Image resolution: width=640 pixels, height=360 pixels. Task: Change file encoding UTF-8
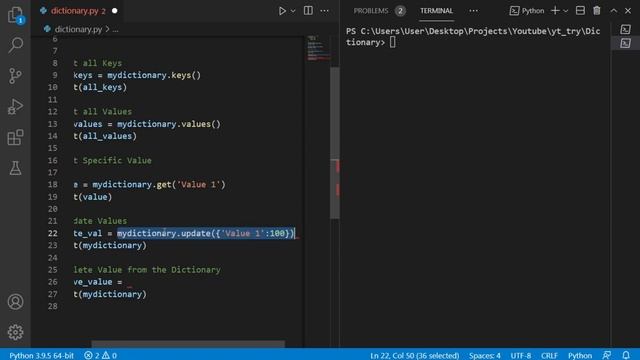520,356
